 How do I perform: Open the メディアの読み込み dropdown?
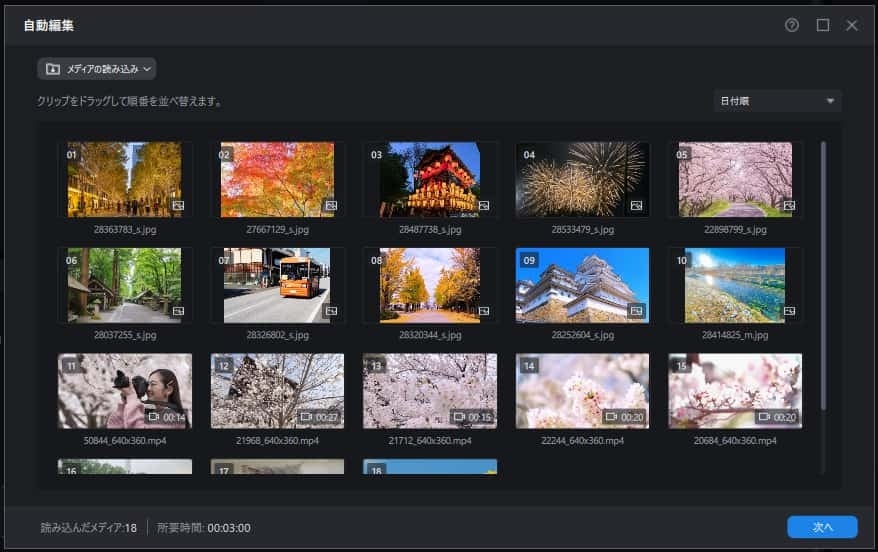click(97, 69)
